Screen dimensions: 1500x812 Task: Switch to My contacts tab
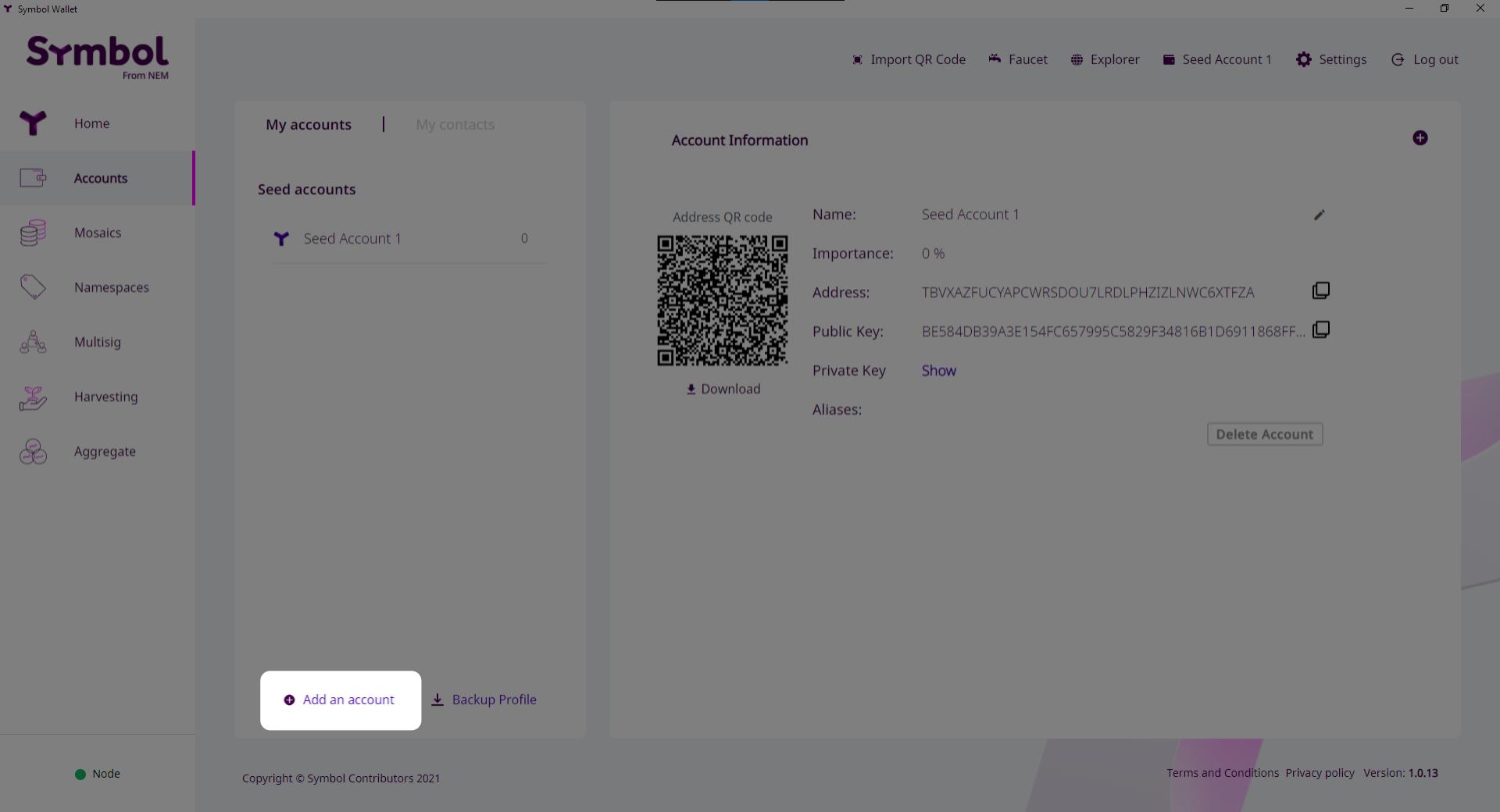[x=455, y=125]
